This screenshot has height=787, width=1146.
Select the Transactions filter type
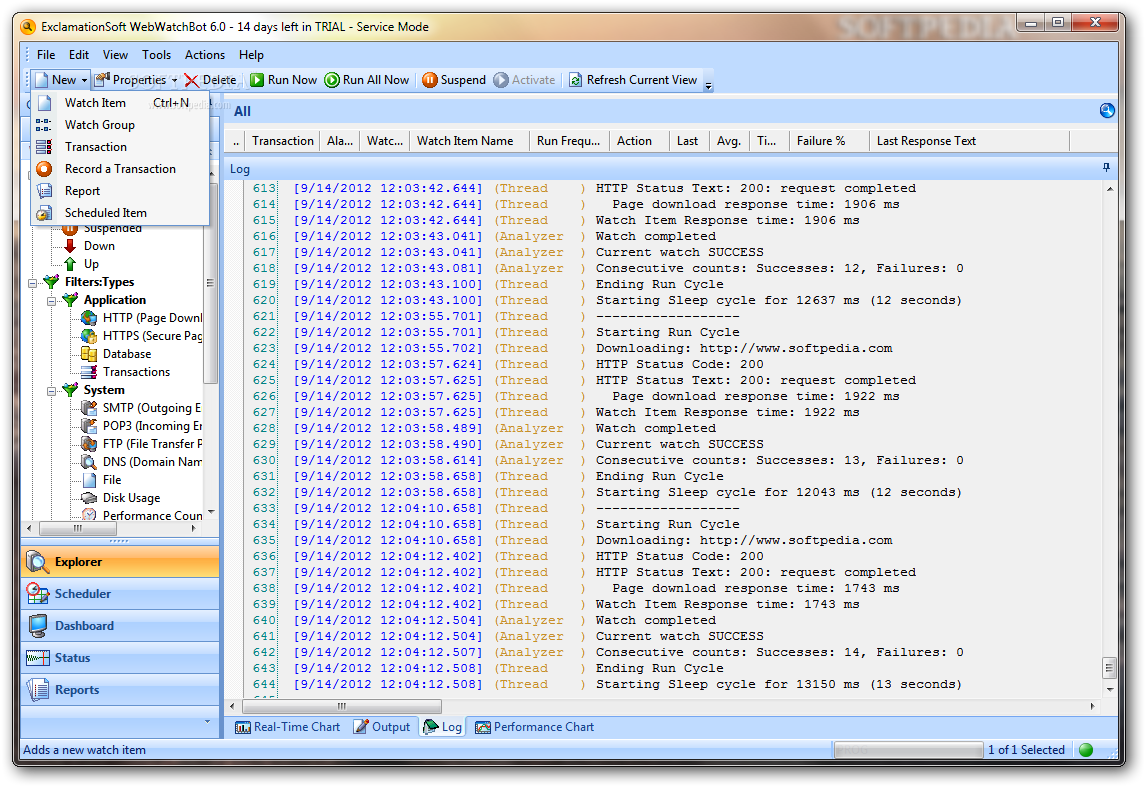point(136,371)
